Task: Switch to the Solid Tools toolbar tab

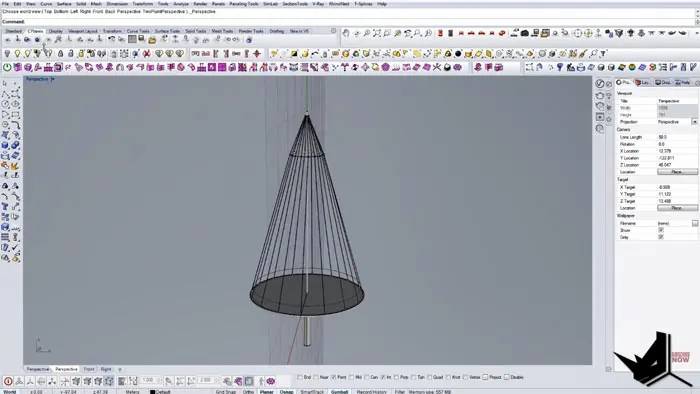Action: [196, 31]
